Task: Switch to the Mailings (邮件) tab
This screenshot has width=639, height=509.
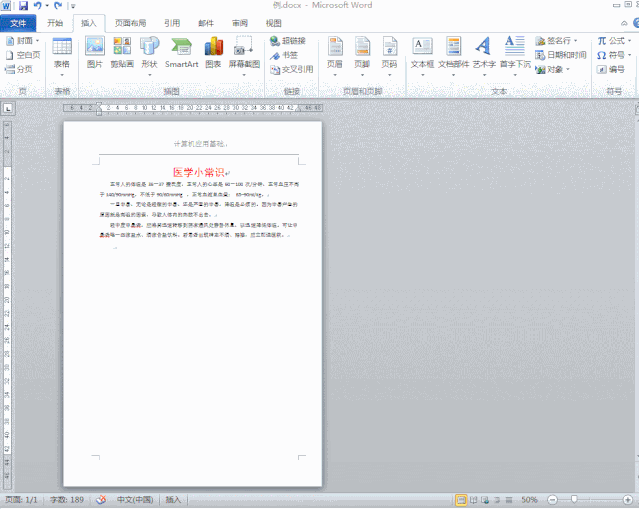Action: click(x=206, y=23)
